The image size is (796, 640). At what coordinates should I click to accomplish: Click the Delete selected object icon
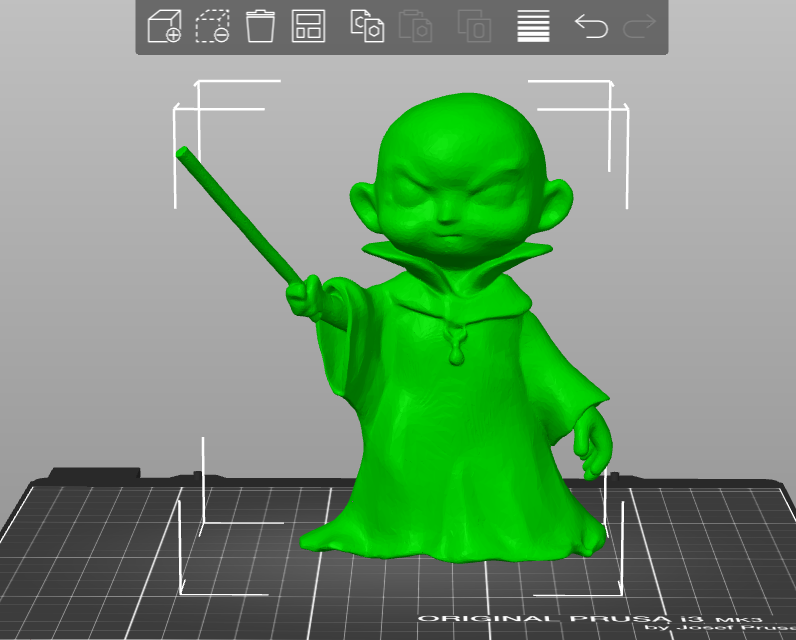tap(212, 26)
